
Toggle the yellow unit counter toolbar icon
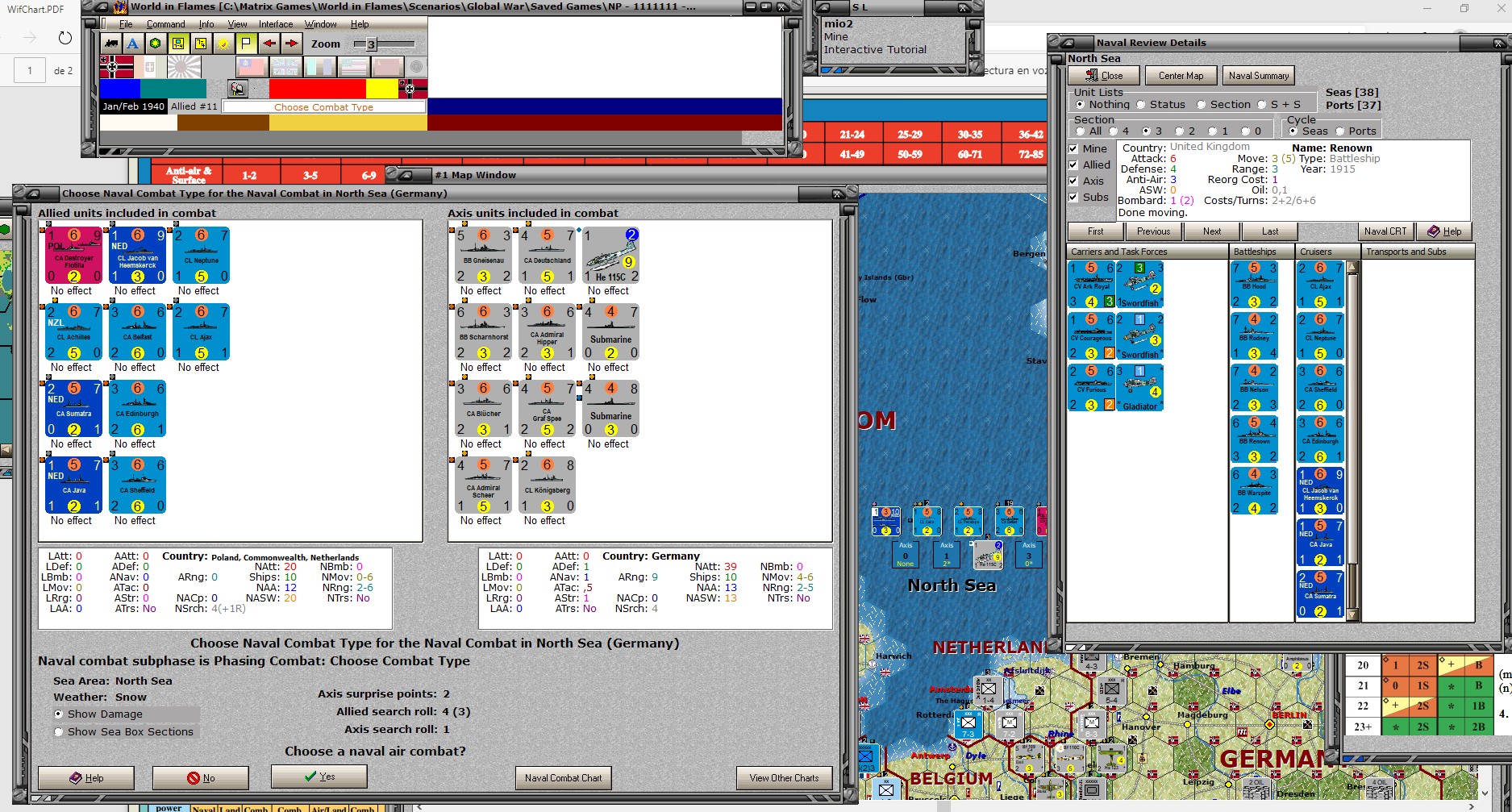click(x=178, y=44)
